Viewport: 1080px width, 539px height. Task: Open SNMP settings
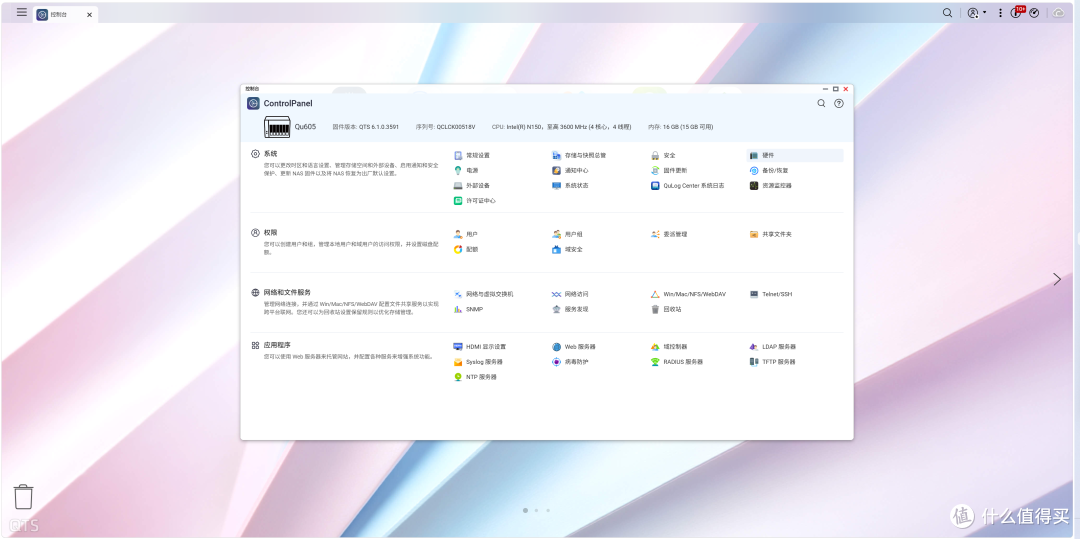468,309
